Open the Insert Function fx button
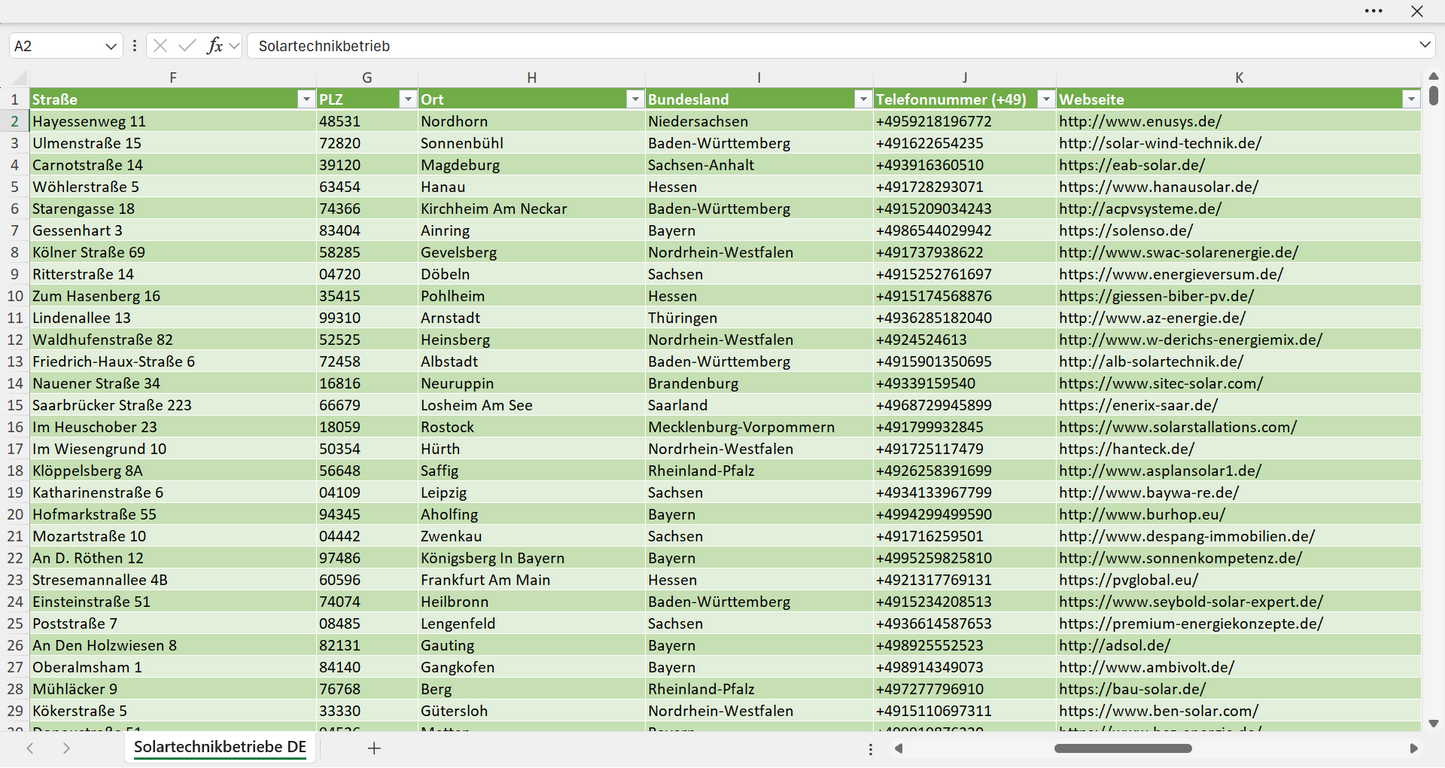1445x768 pixels. (x=214, y=46)
